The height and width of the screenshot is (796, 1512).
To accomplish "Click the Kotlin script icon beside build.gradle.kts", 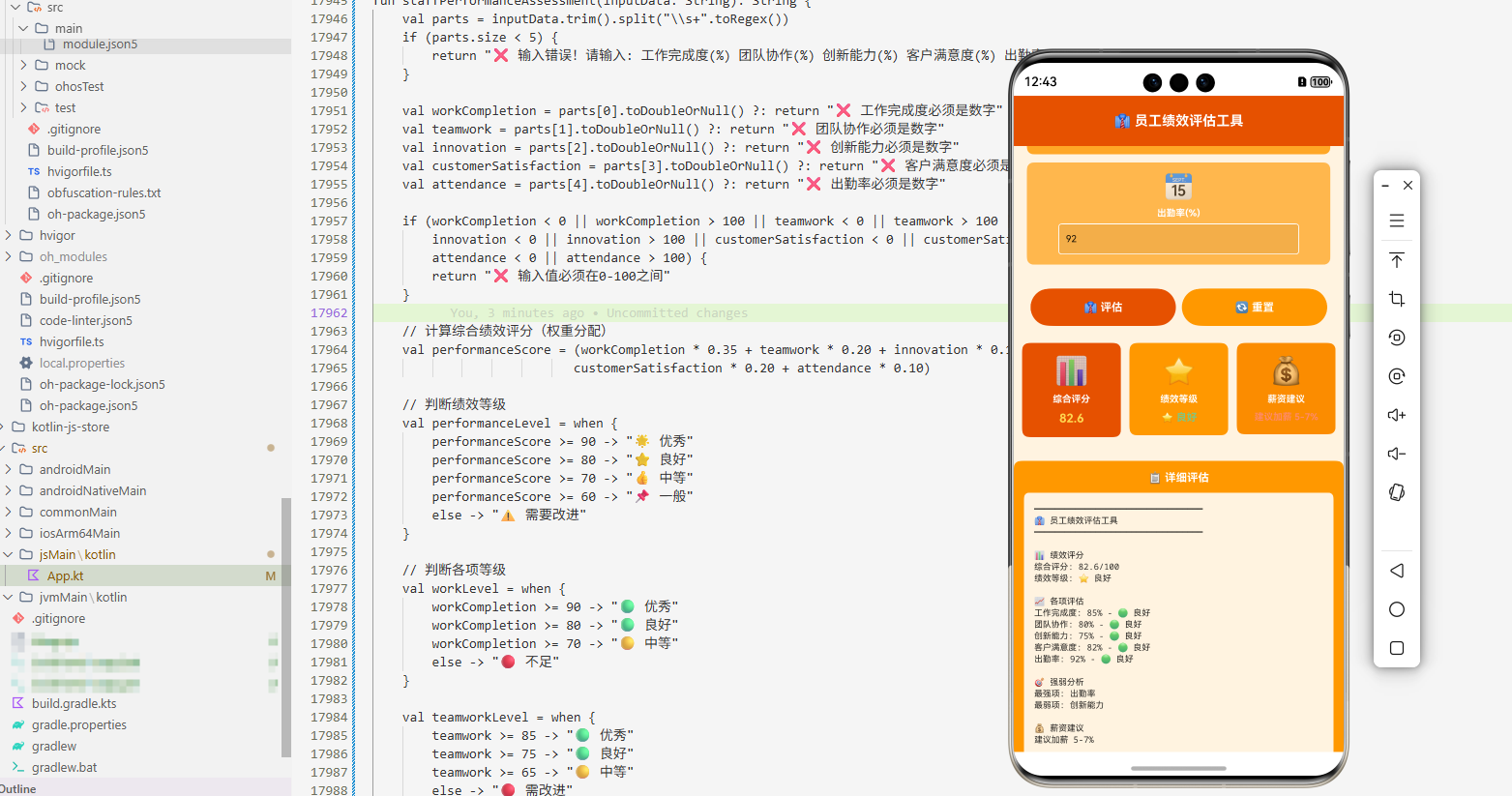I will [18, 703].
